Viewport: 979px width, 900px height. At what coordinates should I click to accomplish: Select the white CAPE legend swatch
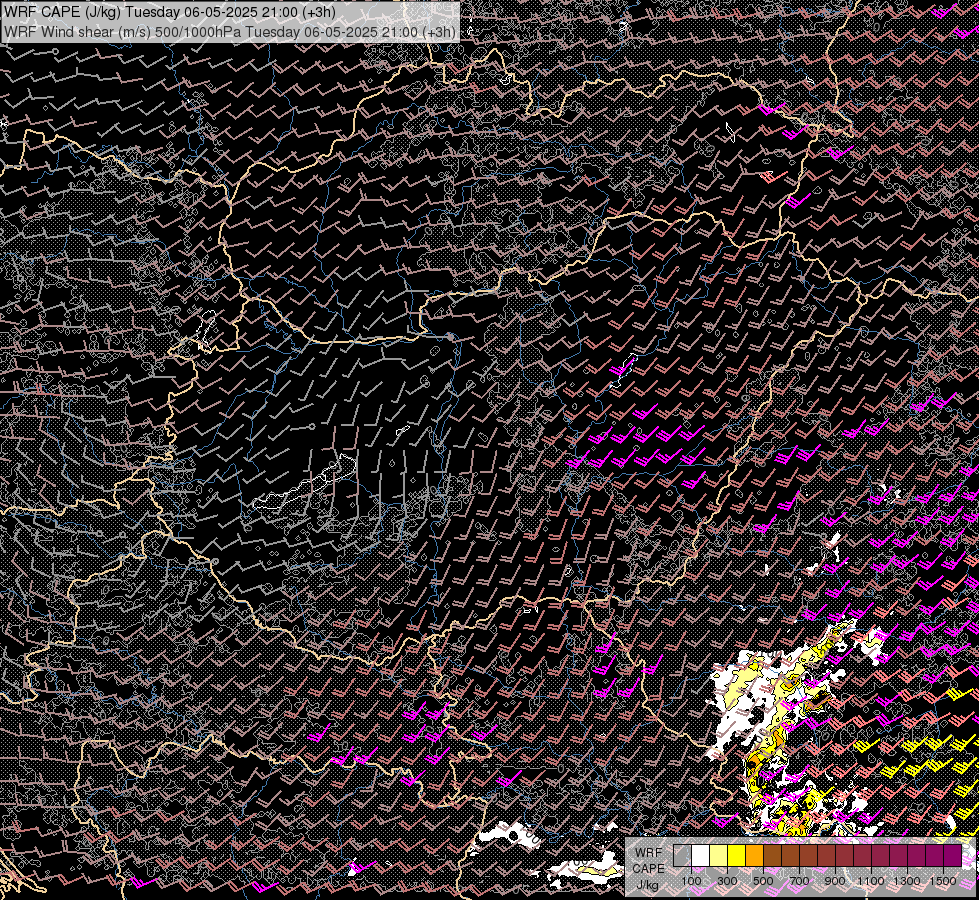coord(701,856)
